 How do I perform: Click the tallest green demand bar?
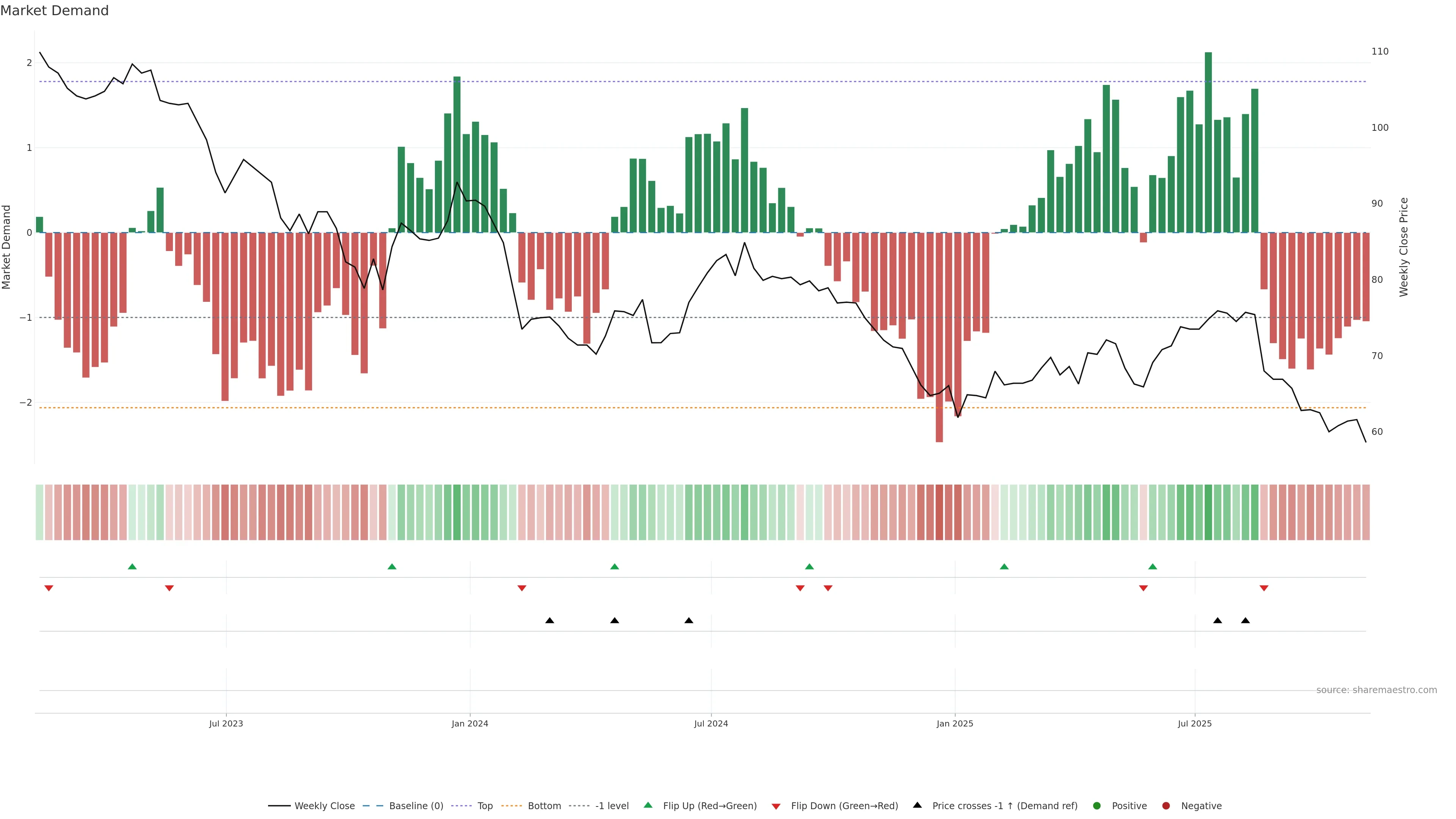coord(1208,141)
